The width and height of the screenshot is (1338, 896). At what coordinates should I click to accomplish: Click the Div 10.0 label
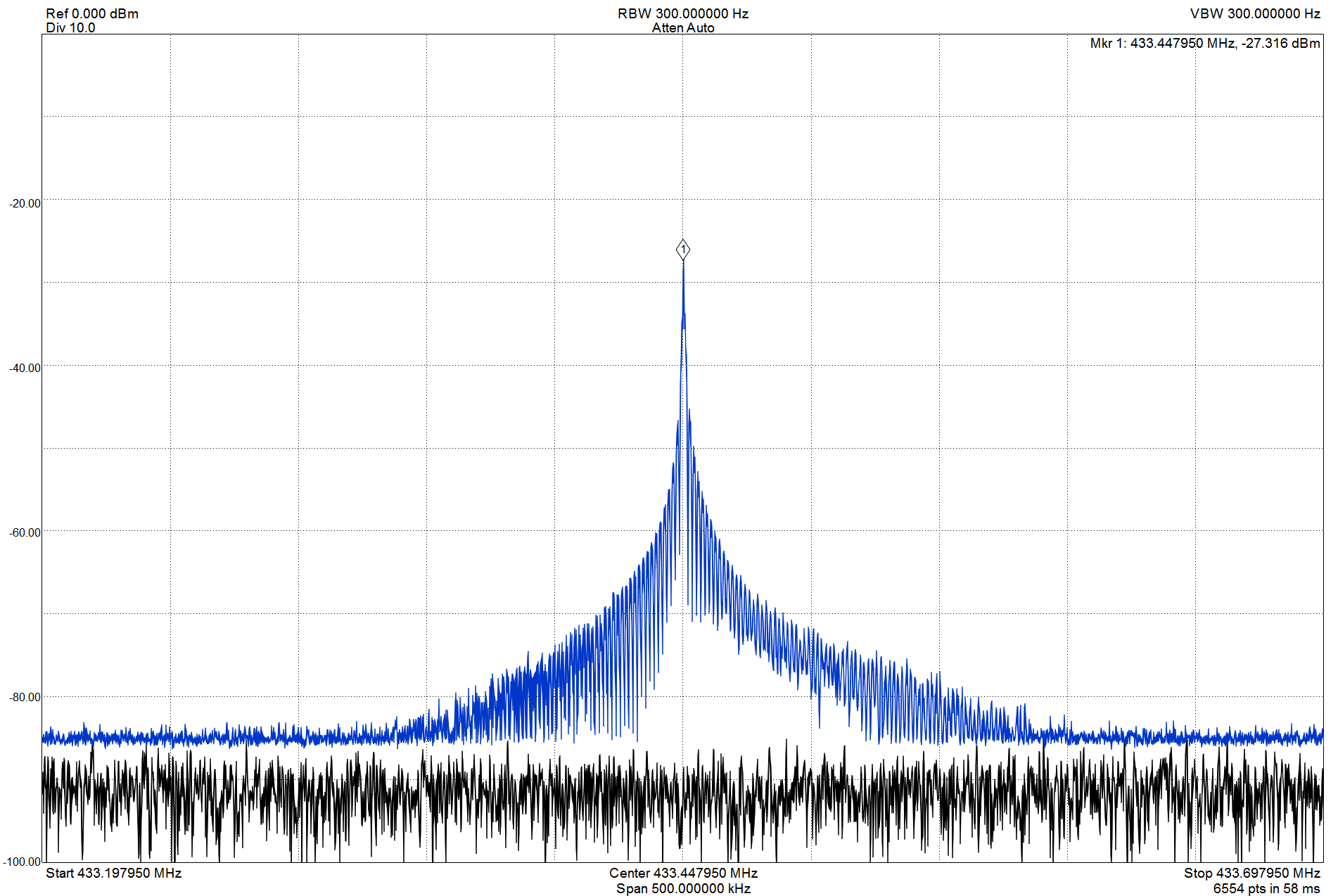coord(70,27)
